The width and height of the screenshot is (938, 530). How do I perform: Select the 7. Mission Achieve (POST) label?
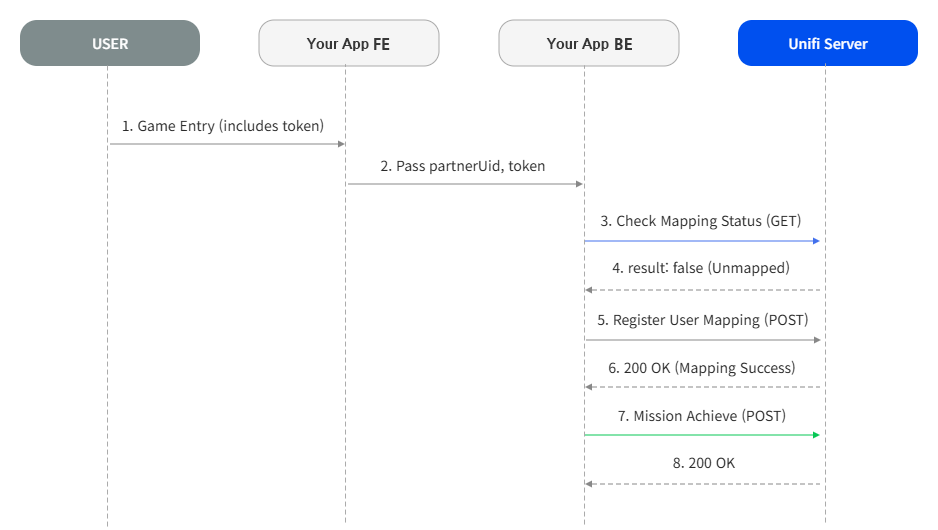tap(702, 416)
